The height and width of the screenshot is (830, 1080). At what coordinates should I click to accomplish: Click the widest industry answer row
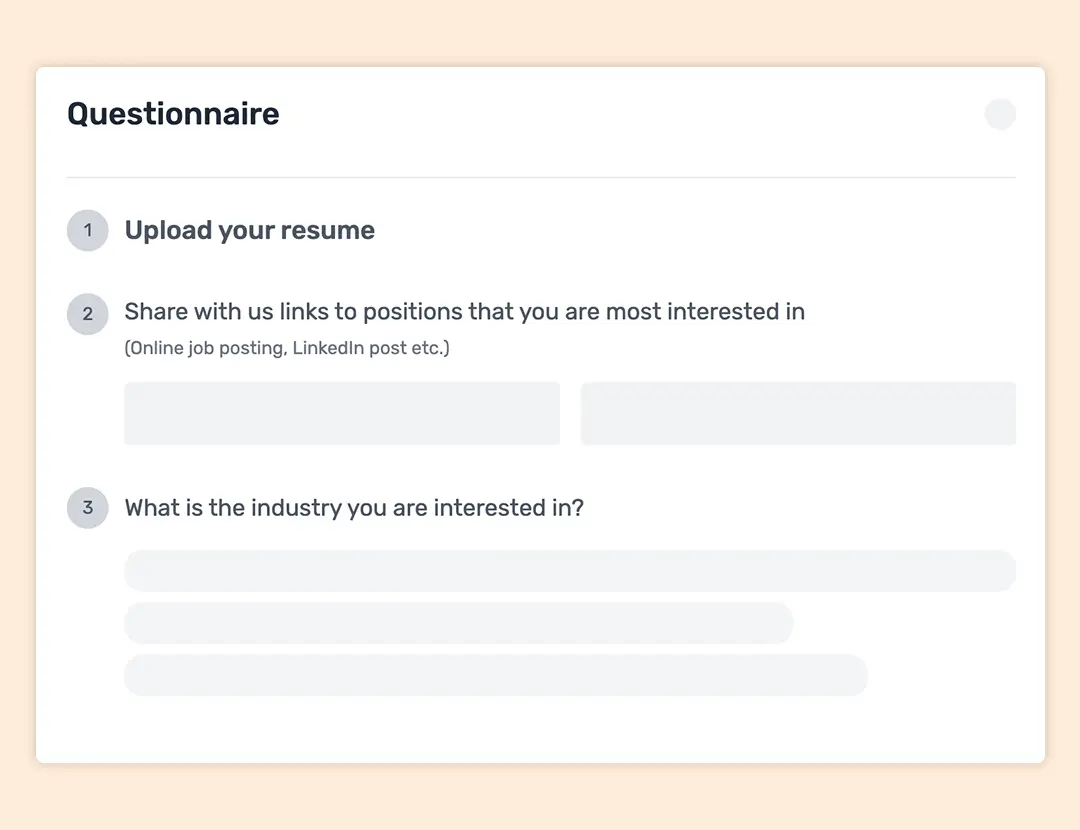point(570,570)
